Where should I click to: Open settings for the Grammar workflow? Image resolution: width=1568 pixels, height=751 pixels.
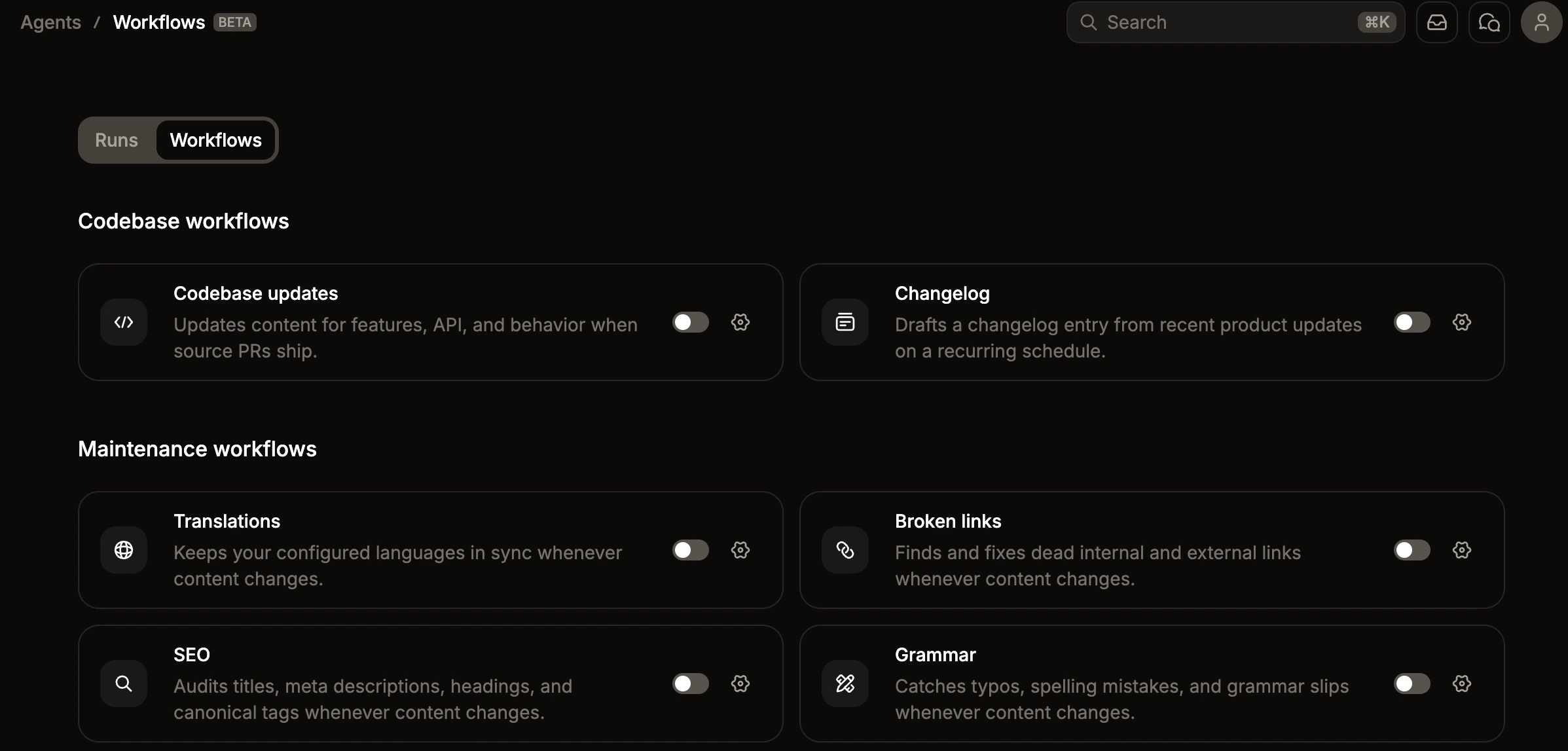click(x=1462, y=683)
